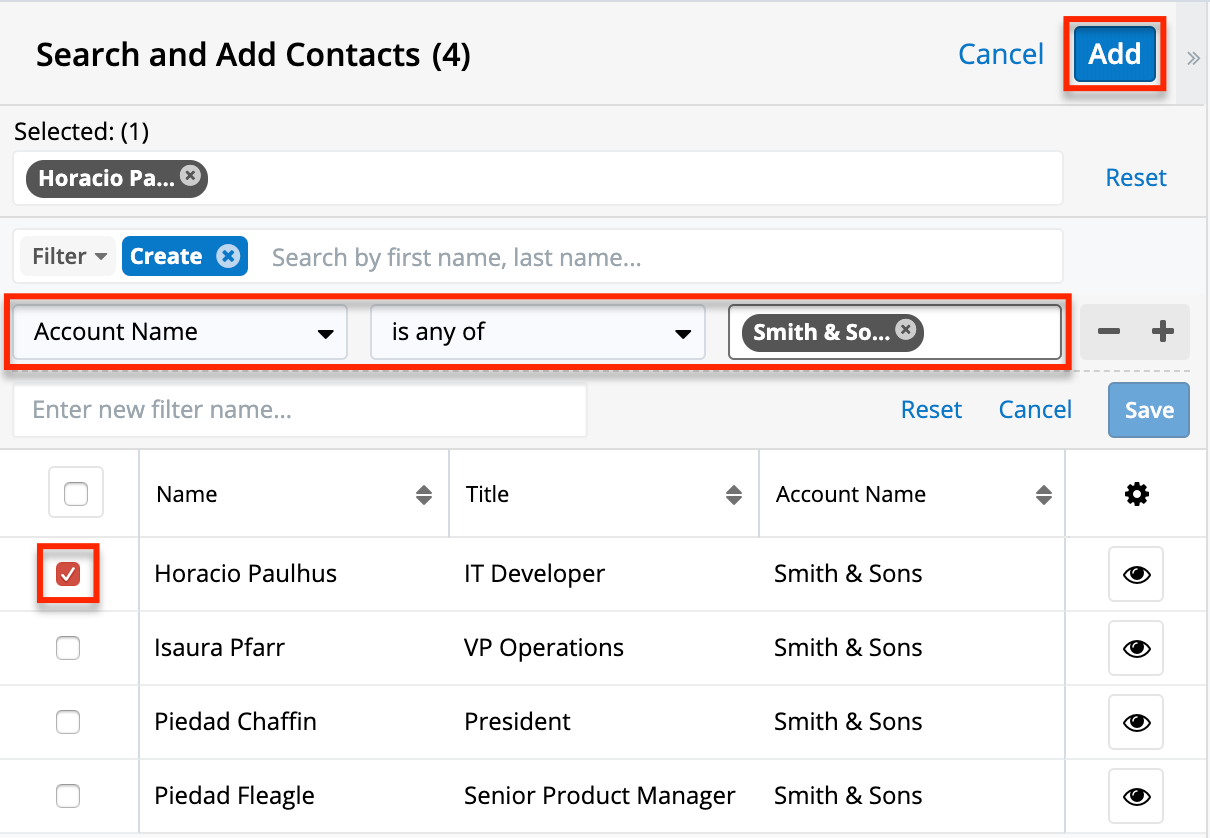Remove the Create filter tag
Screen dimensions: 1210x838
click(228, 256)
